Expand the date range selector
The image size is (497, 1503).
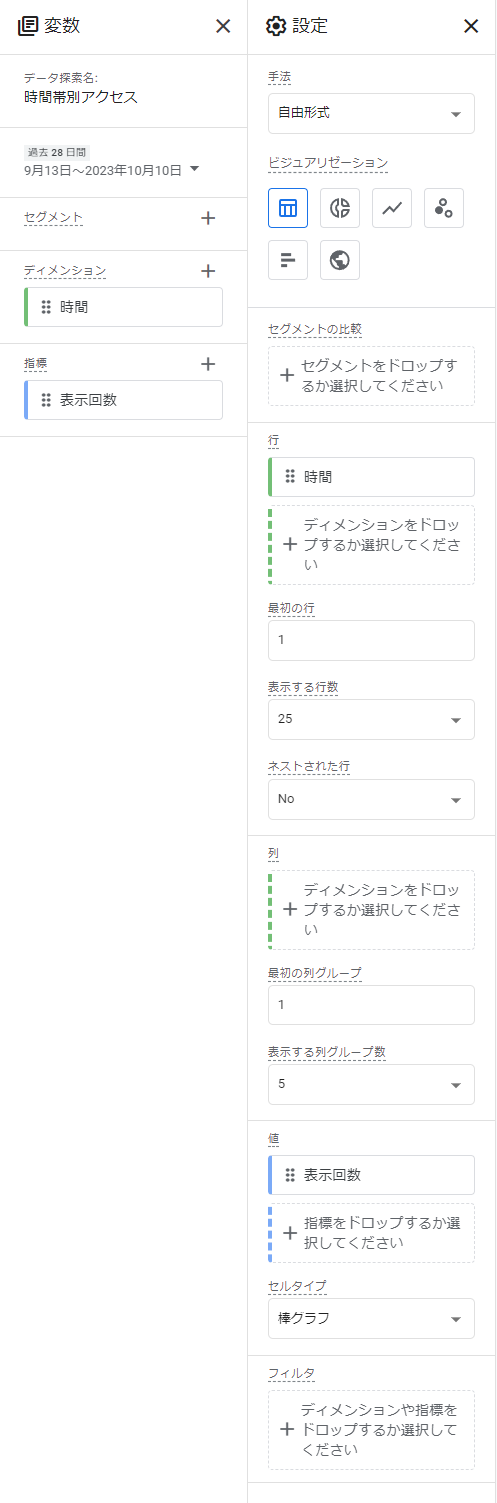(112, 170)
